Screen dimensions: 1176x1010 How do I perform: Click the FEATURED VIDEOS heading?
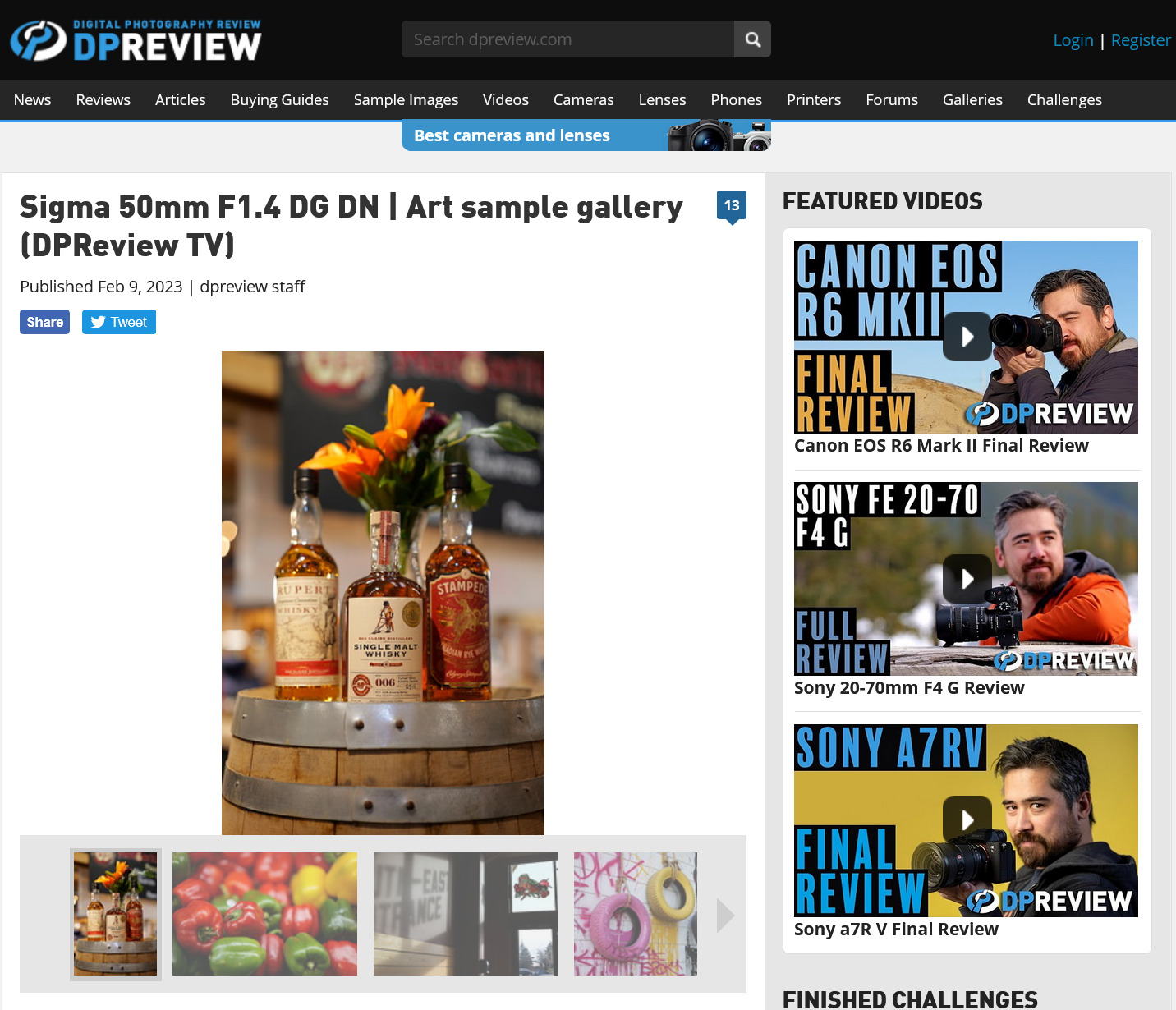click(x=882, y=201)
